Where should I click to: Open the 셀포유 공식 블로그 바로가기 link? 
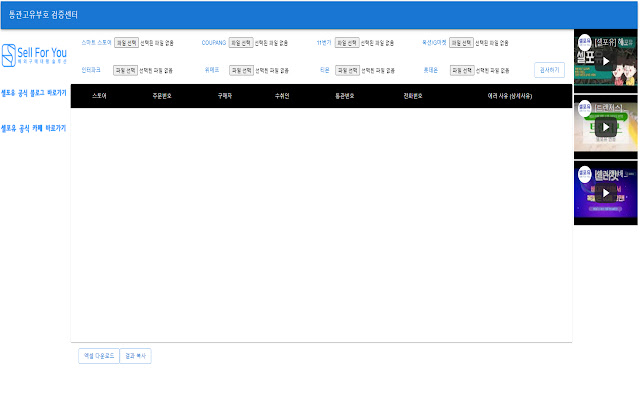34,93
